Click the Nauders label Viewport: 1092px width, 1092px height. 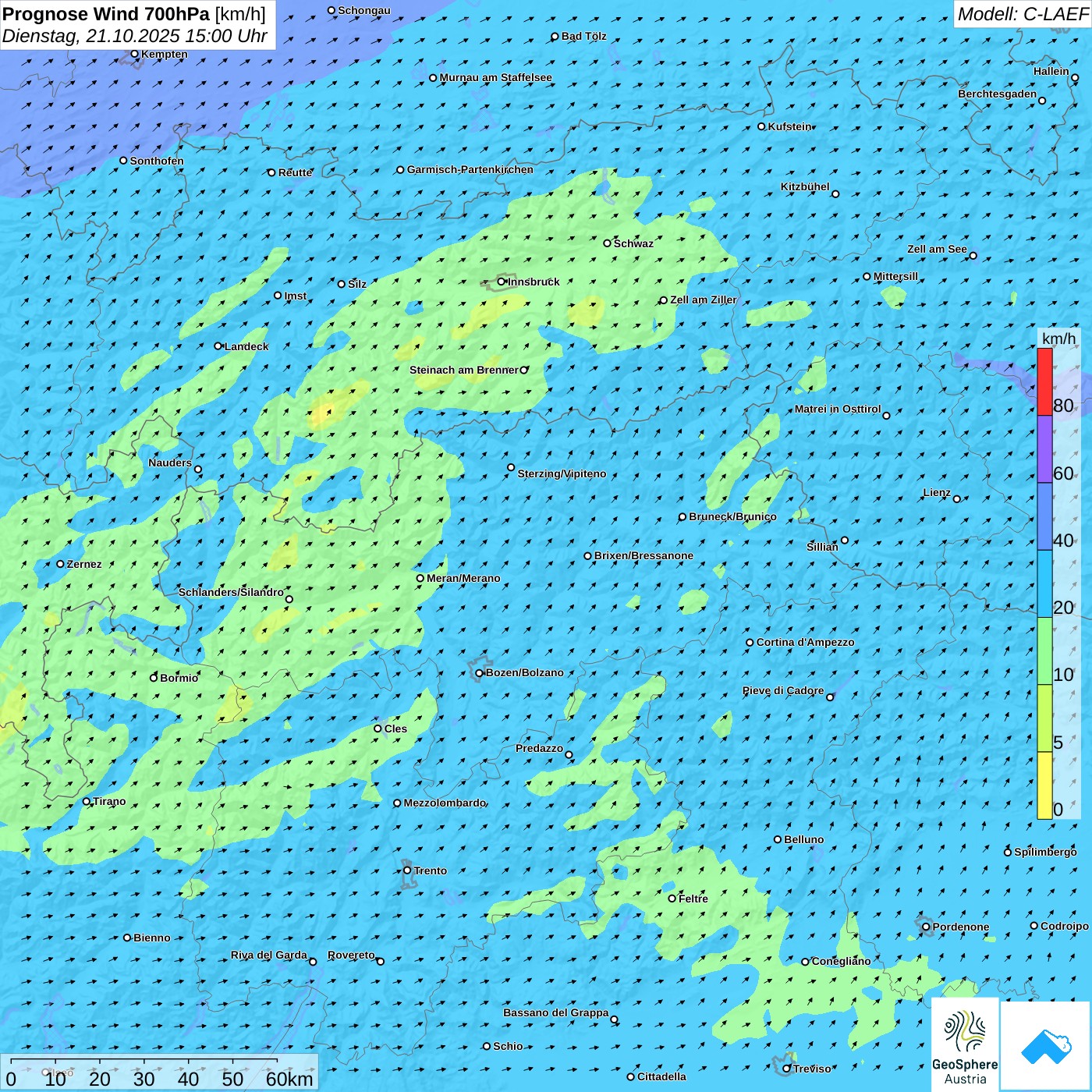click(170, 463)
